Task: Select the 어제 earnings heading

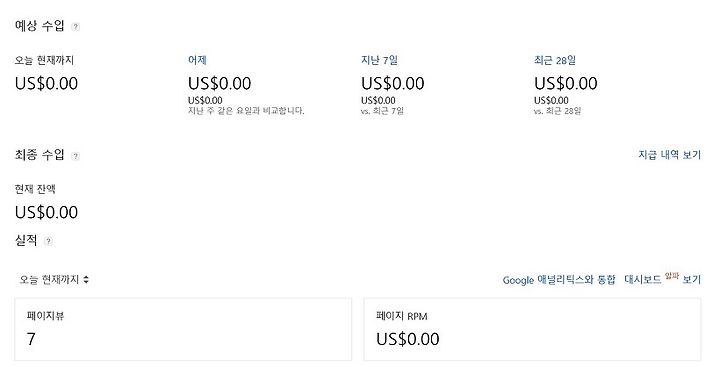Action: (197, 60)
